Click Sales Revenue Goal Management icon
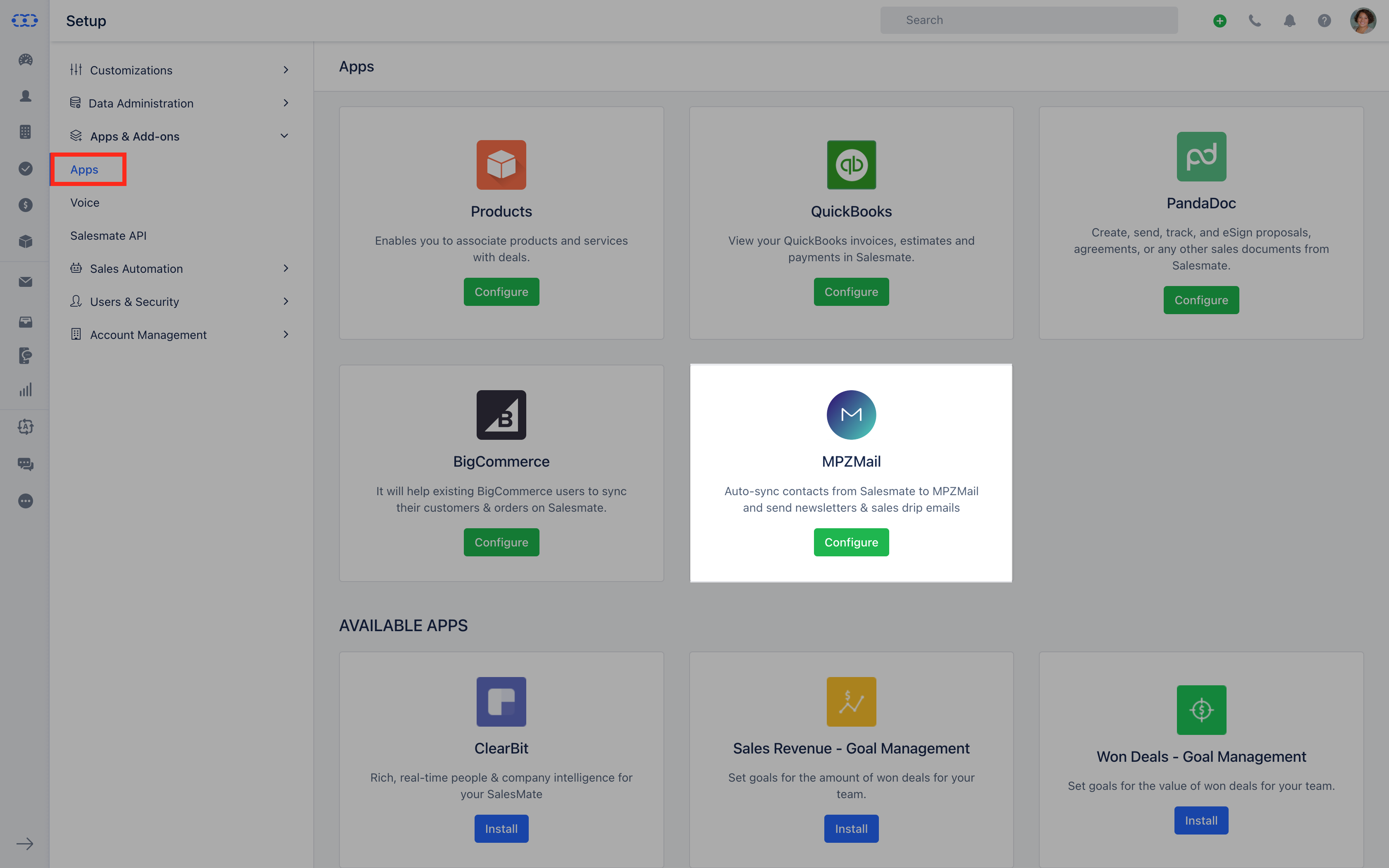Screen dimensions: 1389x868 pos(851,701)
